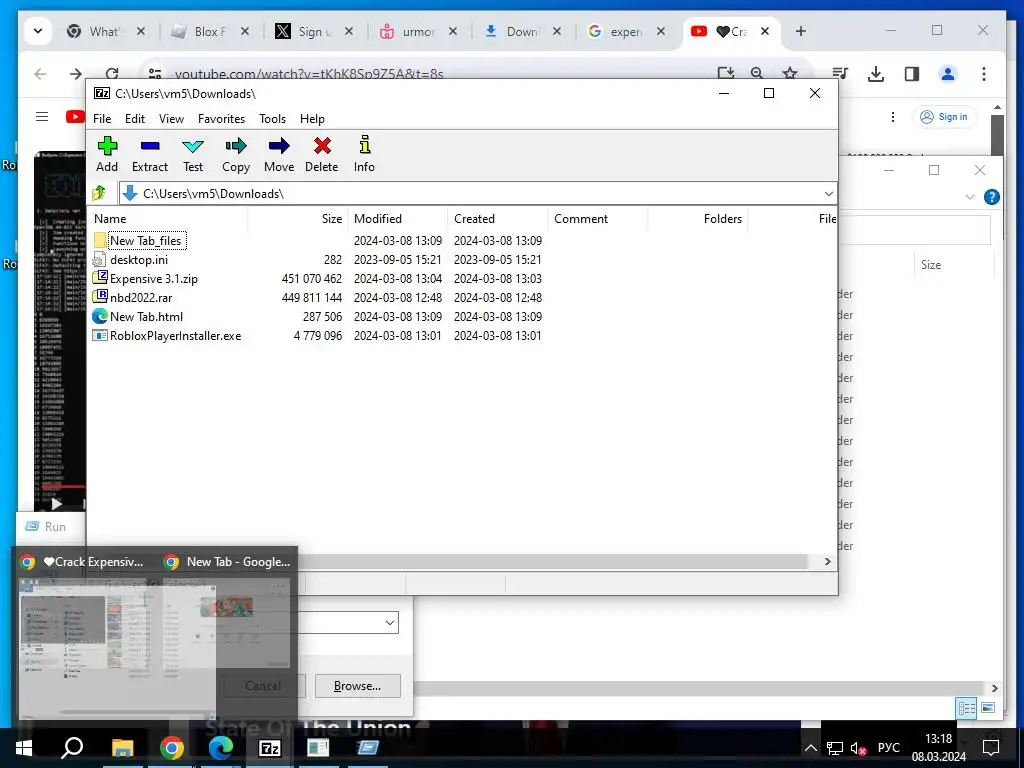The height and width of the screenshot is (768, 1024).
Task: Select Expensive 3.1.zip archive
Action: (153, 279)
